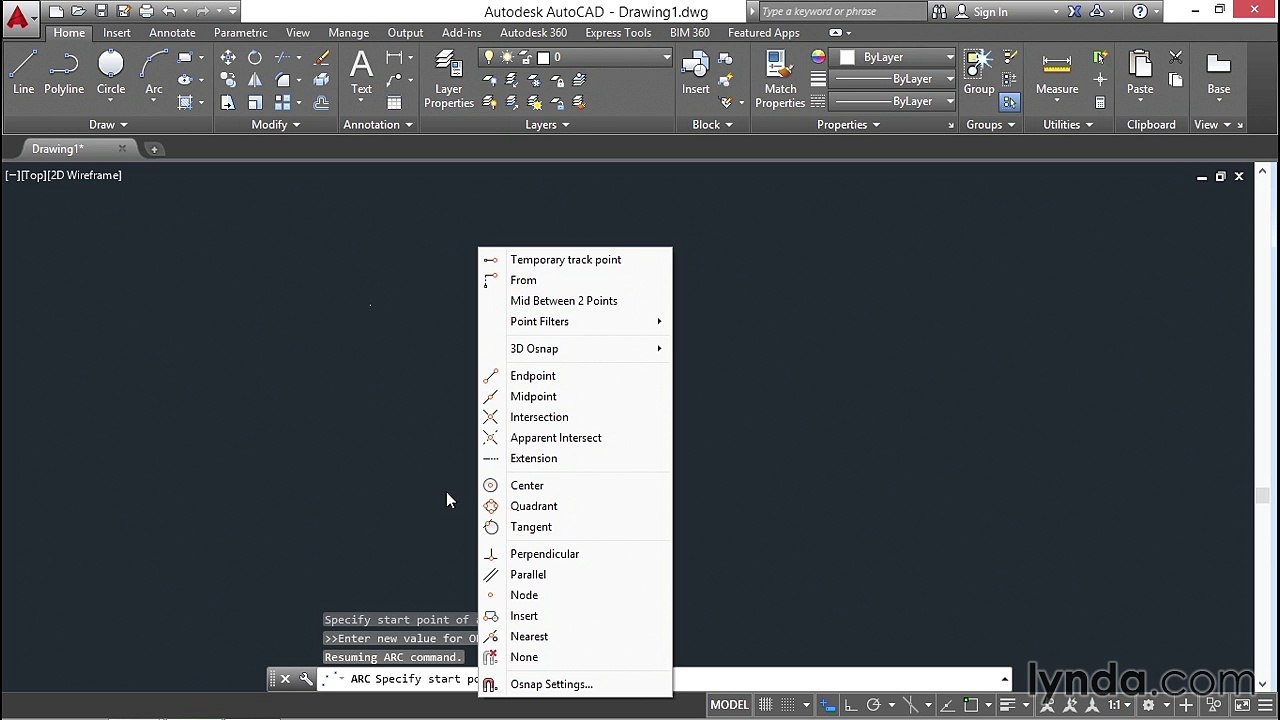The height and width of the screenshot is (720, 1280).
Task: Select the Polyline tool
Action: click(64, 73)
